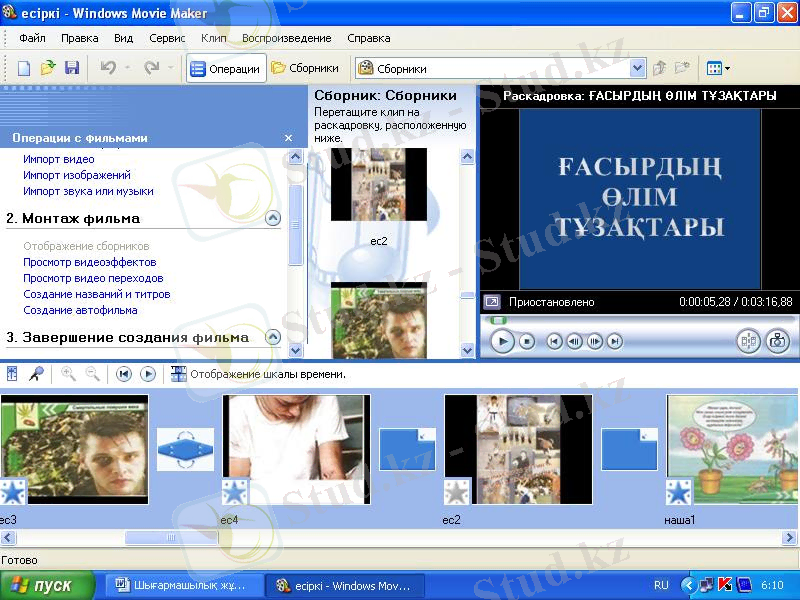This screenshot has width=800, height=600.
Task: Click Play Storyboard icon above the storyboard
Action: coord(148,374)
